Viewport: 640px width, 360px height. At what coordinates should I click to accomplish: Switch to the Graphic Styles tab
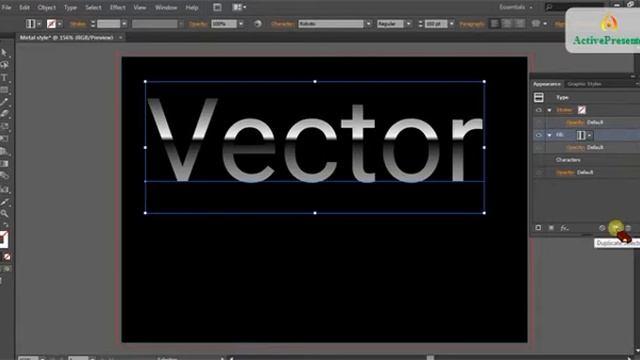[x=584, y=84]
